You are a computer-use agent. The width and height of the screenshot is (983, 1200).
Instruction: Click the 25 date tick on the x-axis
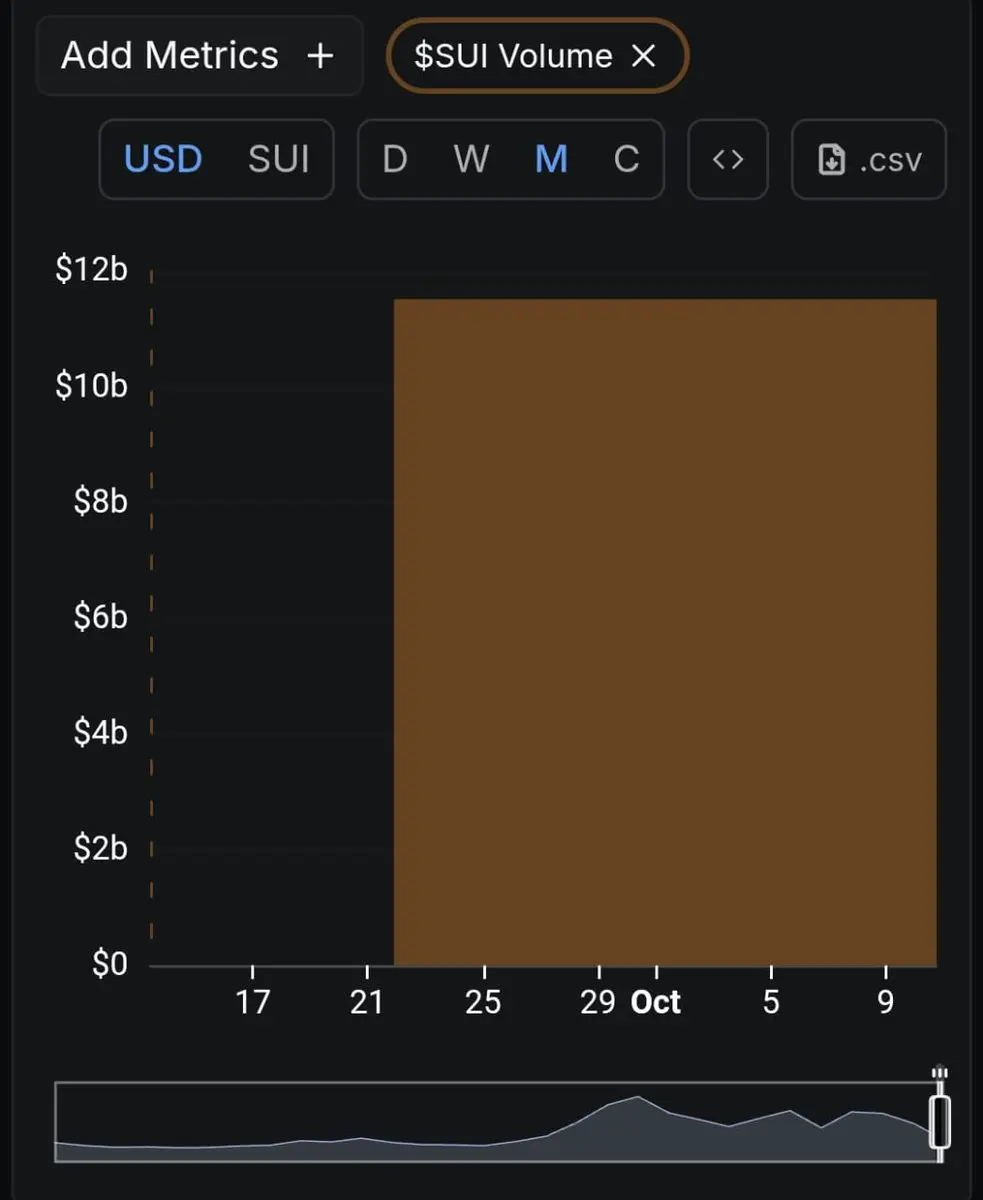point(483,1002)
